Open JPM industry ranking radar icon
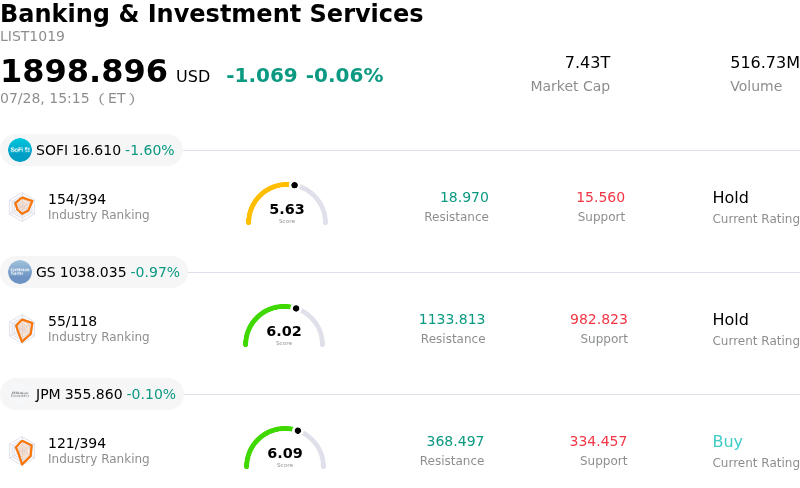The width and height of the screenshot is (800, 488). pos(22,451)
